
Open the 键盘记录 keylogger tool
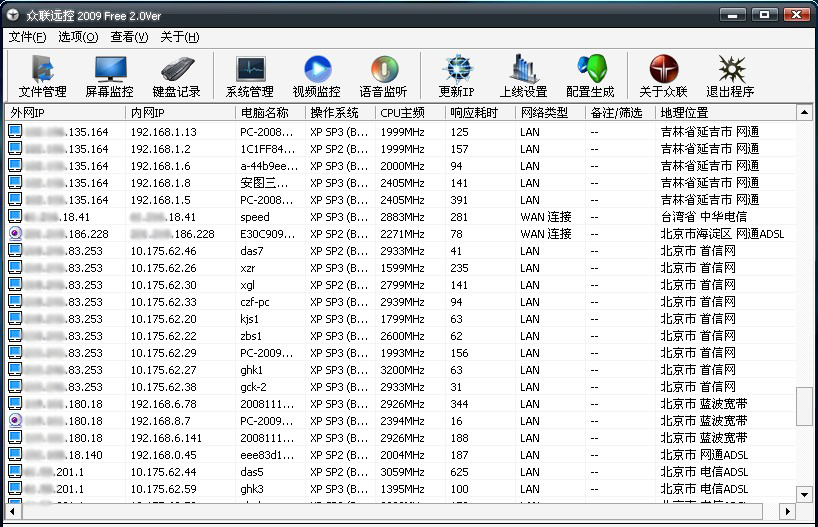177,76
